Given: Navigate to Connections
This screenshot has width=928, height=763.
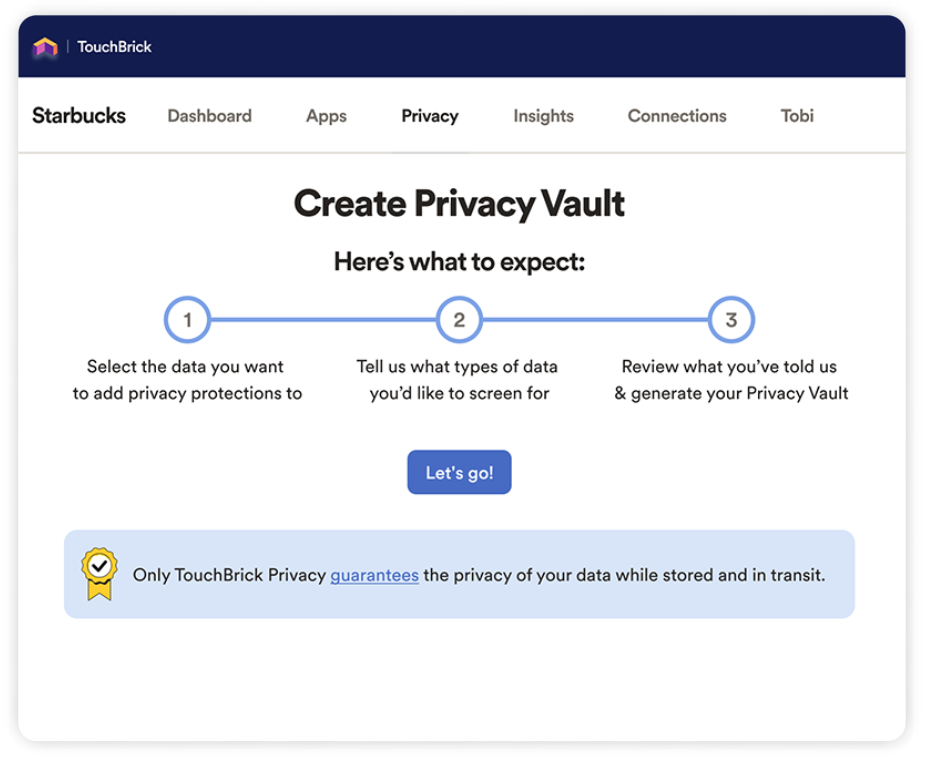Looking at the screenshot, I should [x=676, y=116].
